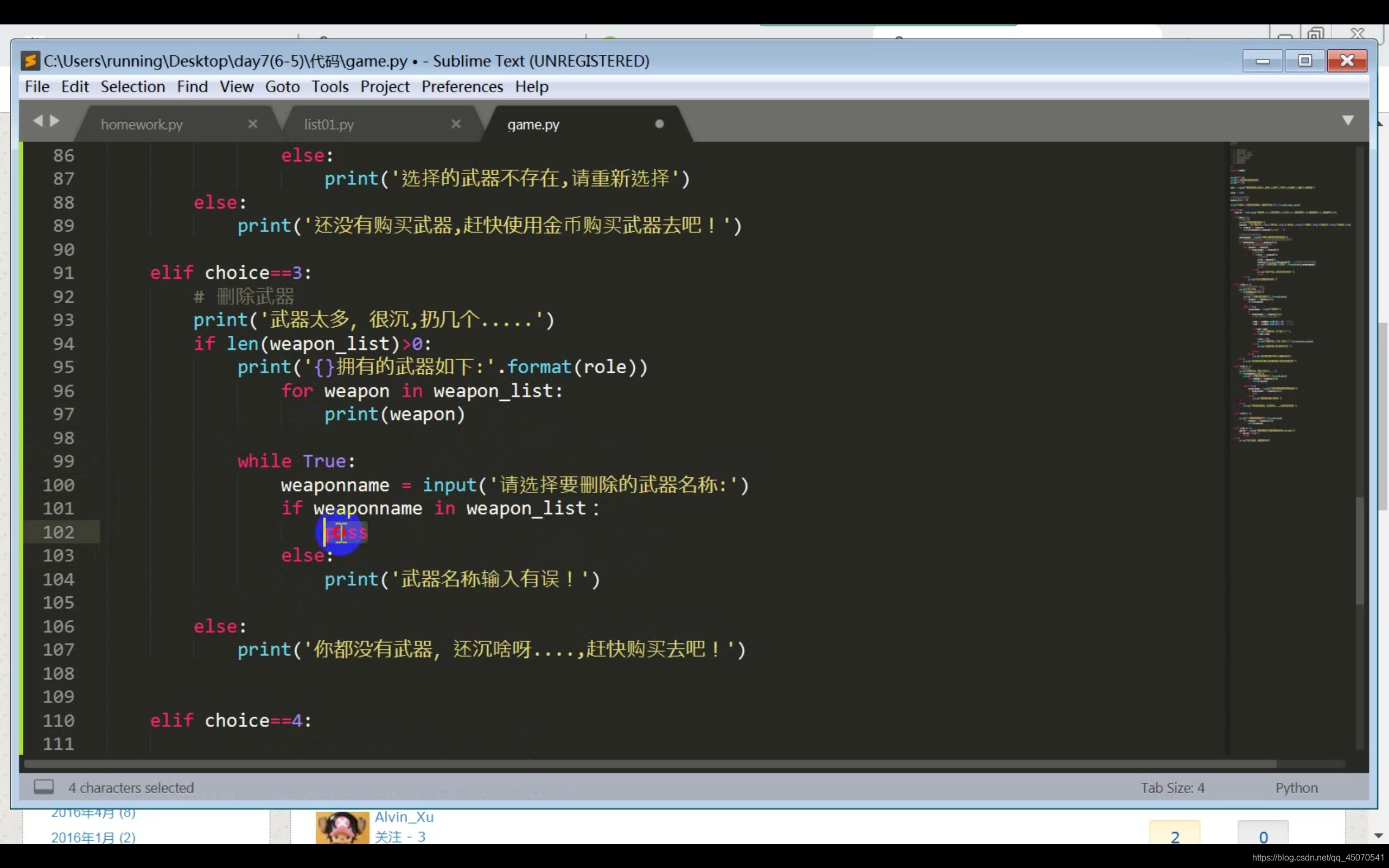Click unsaved dot on game.py tab
Image resolution: width=1389 pixels, height=868 pixels.
tap(659, 124)
